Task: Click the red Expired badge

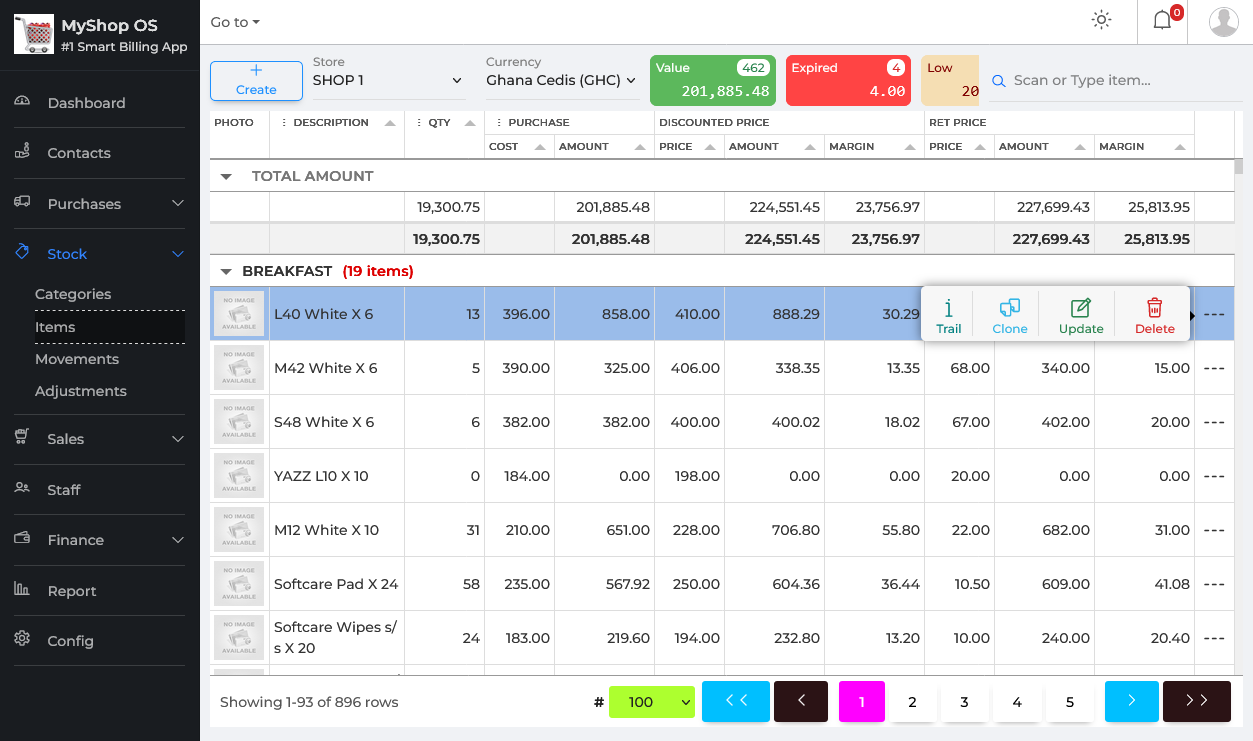Action: (x=847, y=80)
